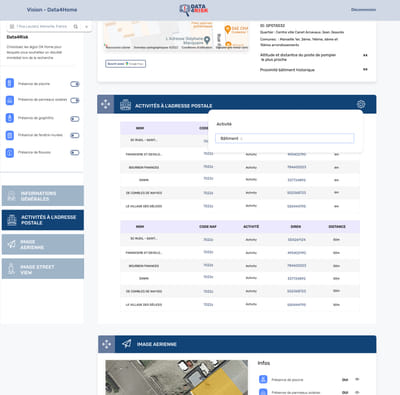
Task: Click the building icon in Activités panel header
Action: pos(125,105)
